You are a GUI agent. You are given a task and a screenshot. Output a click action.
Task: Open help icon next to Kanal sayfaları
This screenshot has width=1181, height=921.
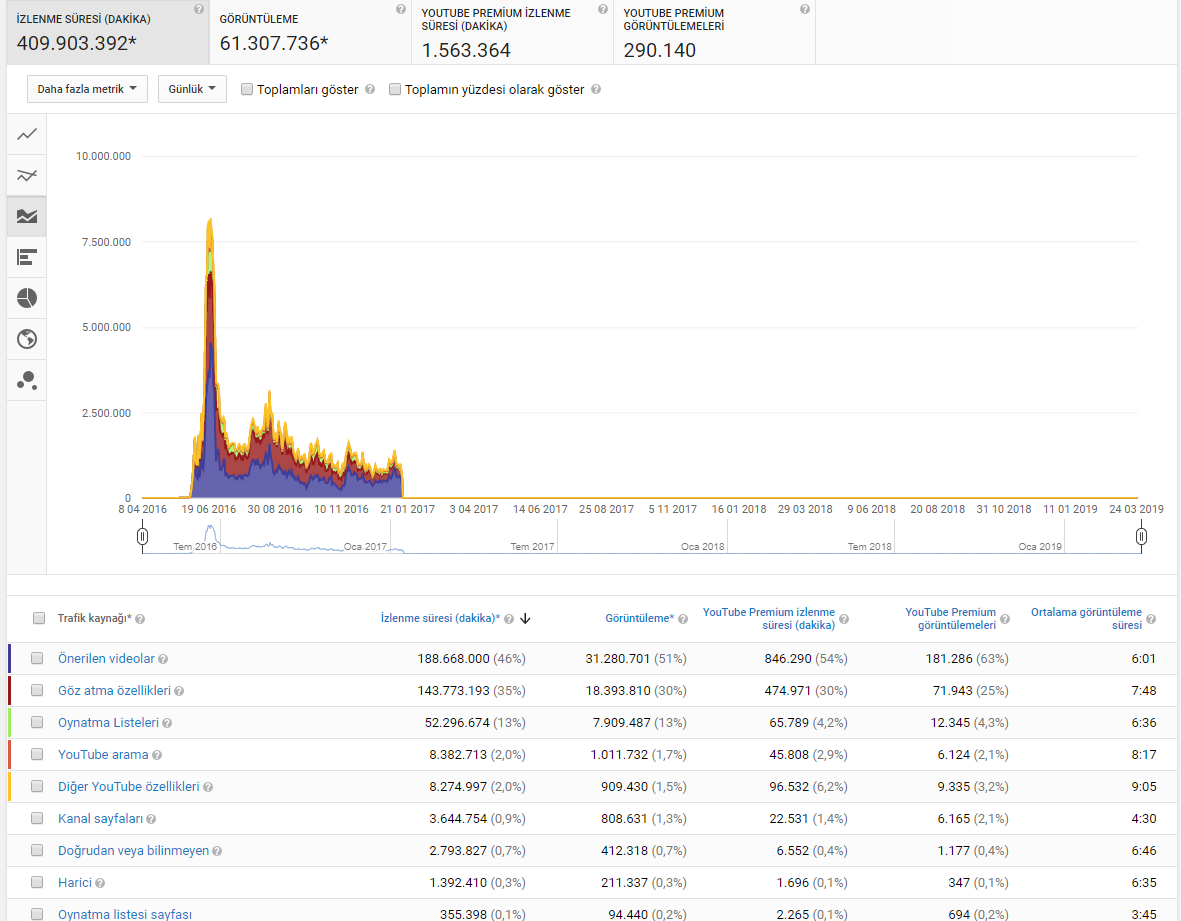tap(151, 819)
